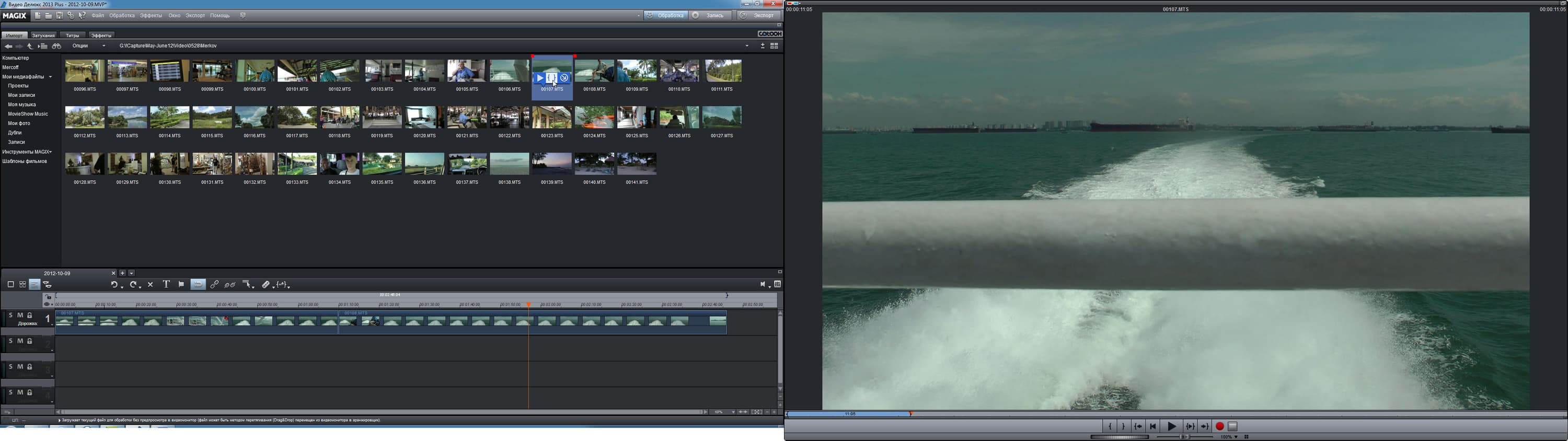The width and height of the screenshot is (1568, 441).
Task: Click the Запись button in the top bar
Action: pyautogui.click(x=711, y=16)
